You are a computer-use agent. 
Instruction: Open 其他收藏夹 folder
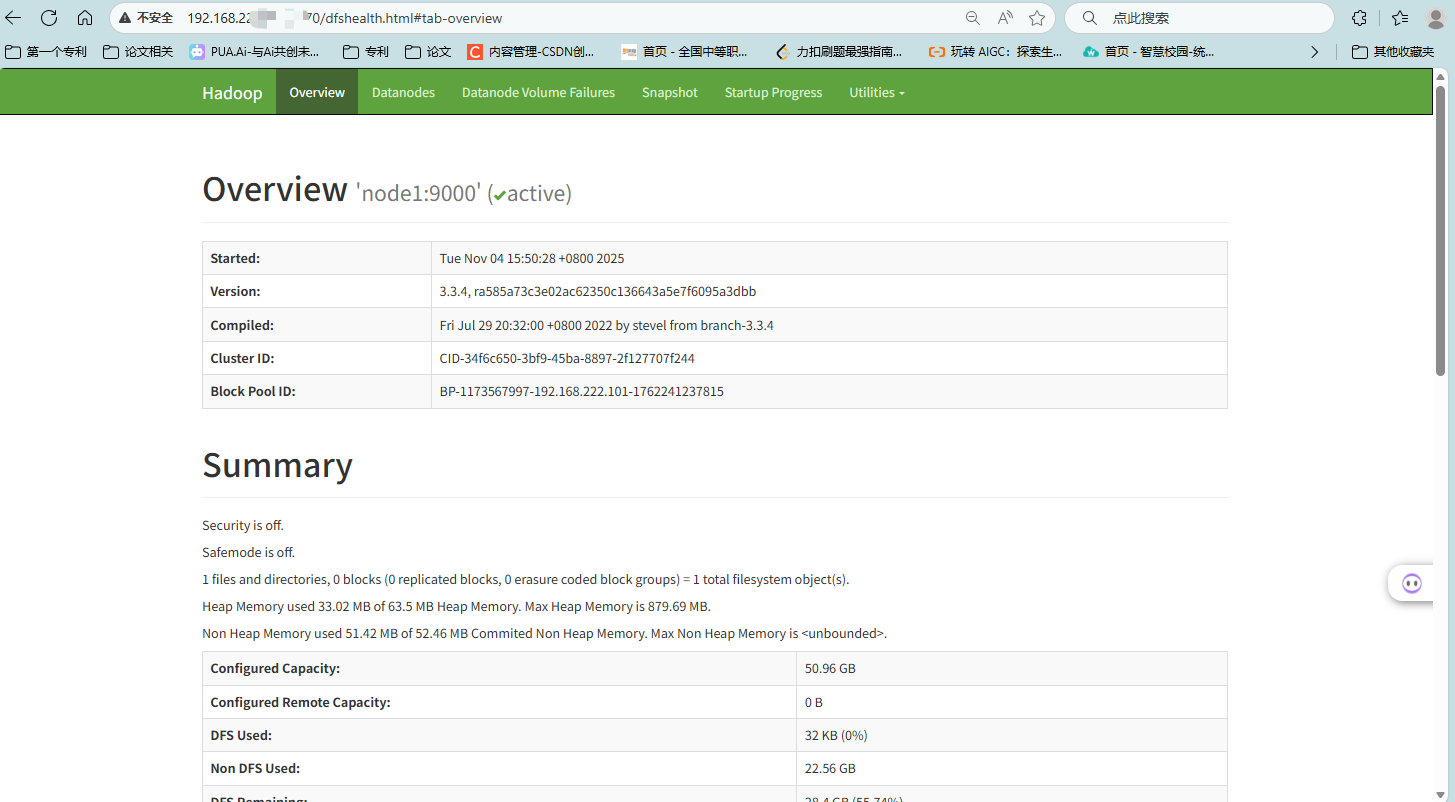point(1393,52)
